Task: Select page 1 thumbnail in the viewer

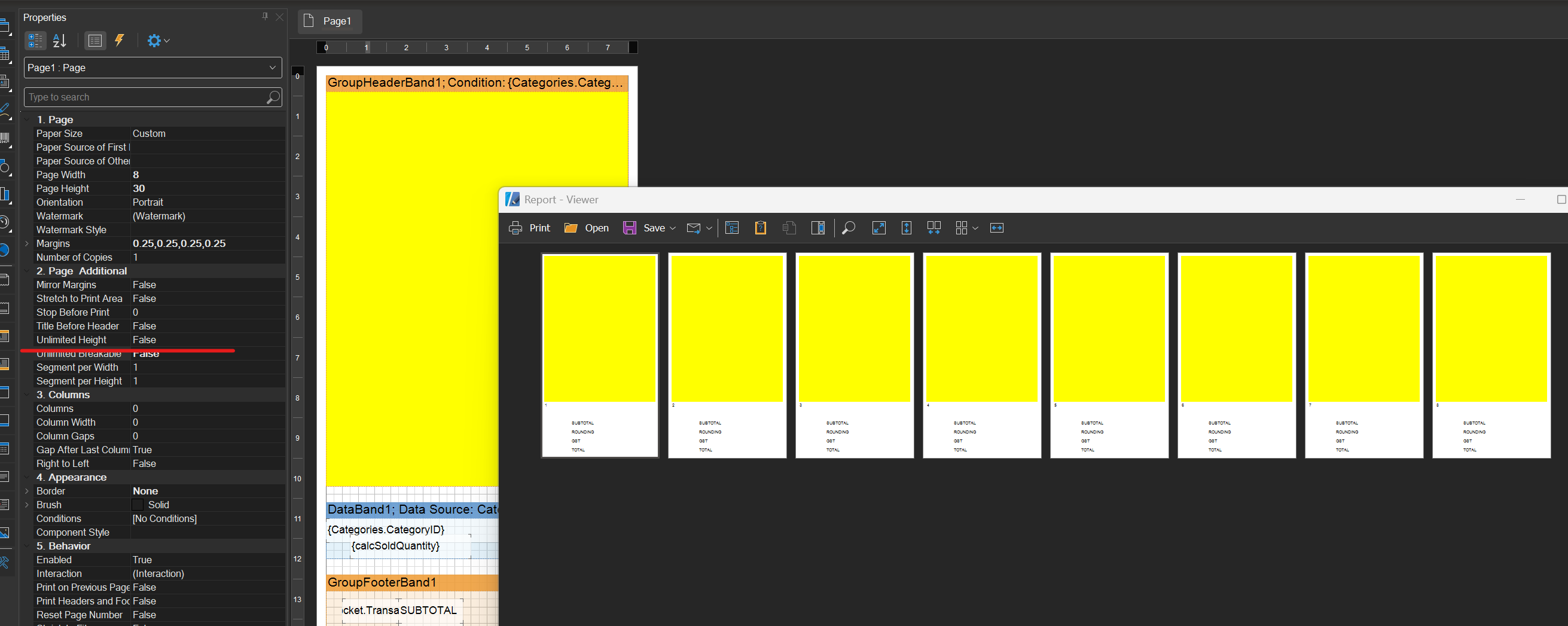Action: click(600, 355)
